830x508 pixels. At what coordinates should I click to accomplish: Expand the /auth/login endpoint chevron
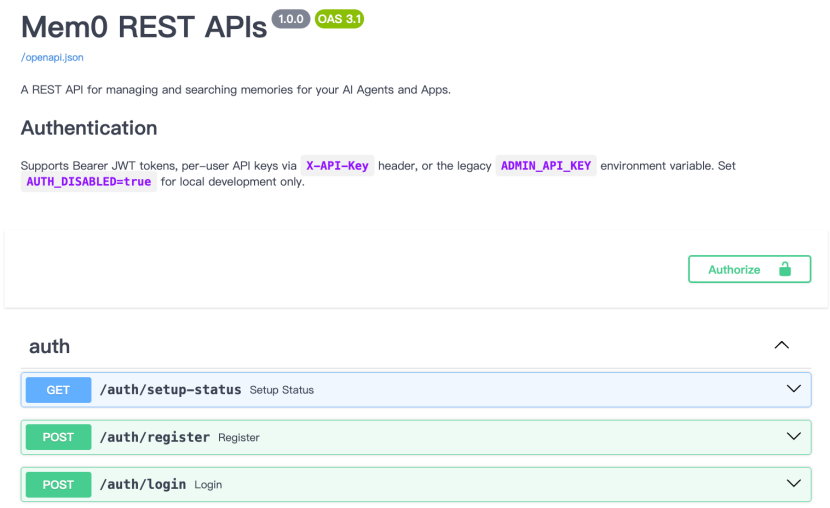point(793,484)
